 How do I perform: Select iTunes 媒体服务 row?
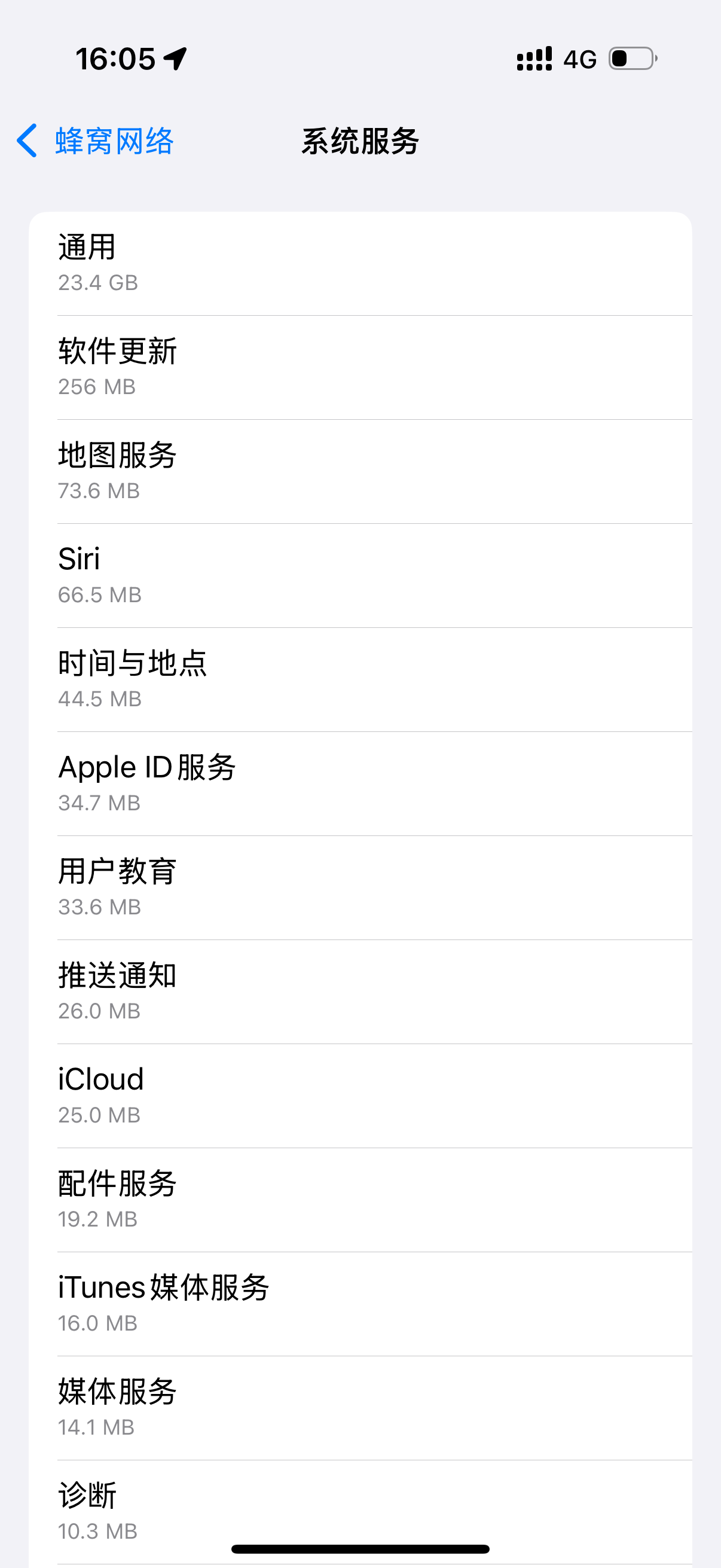(360, 1304)
